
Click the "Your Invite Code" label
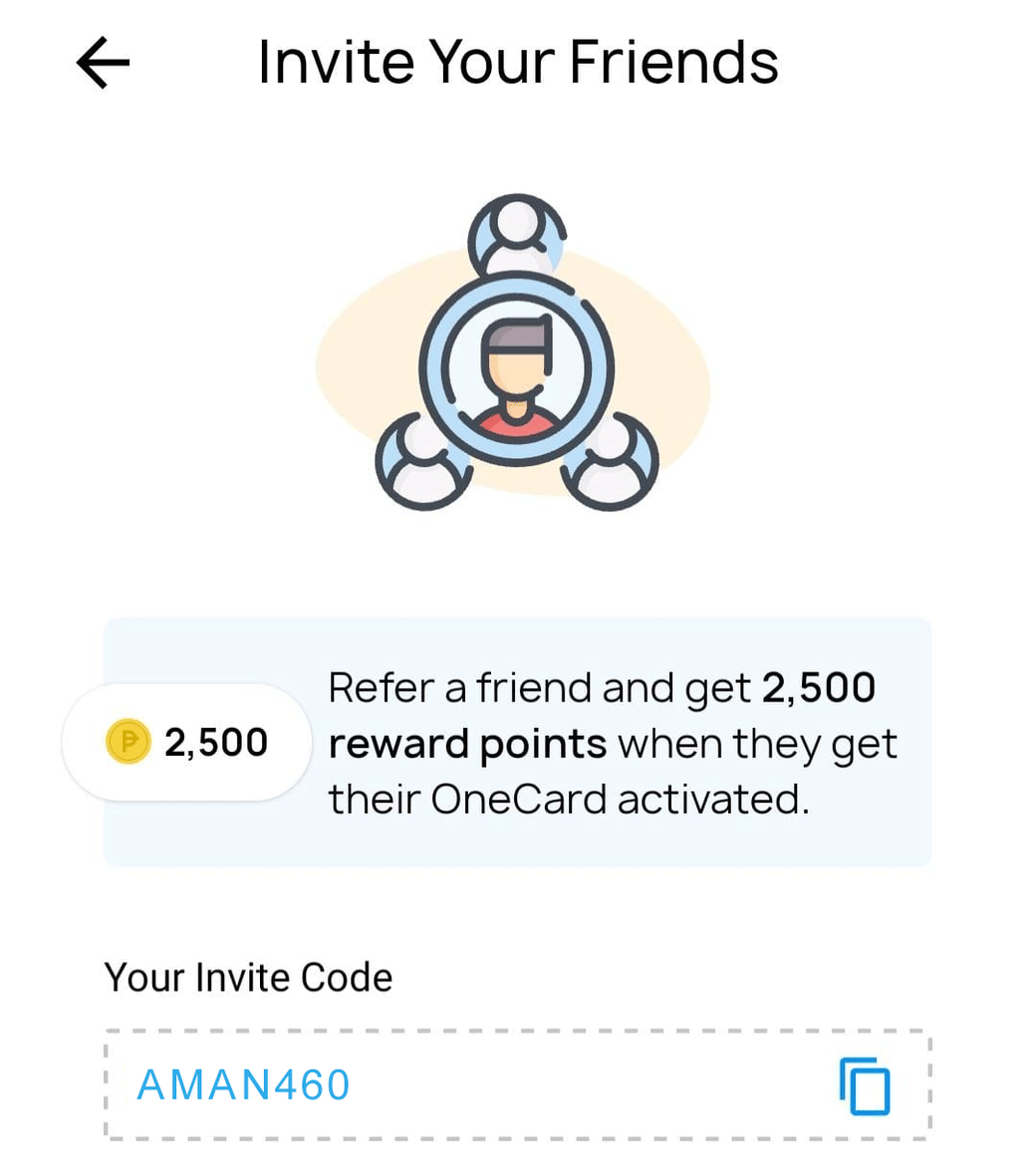click(248, 978)
